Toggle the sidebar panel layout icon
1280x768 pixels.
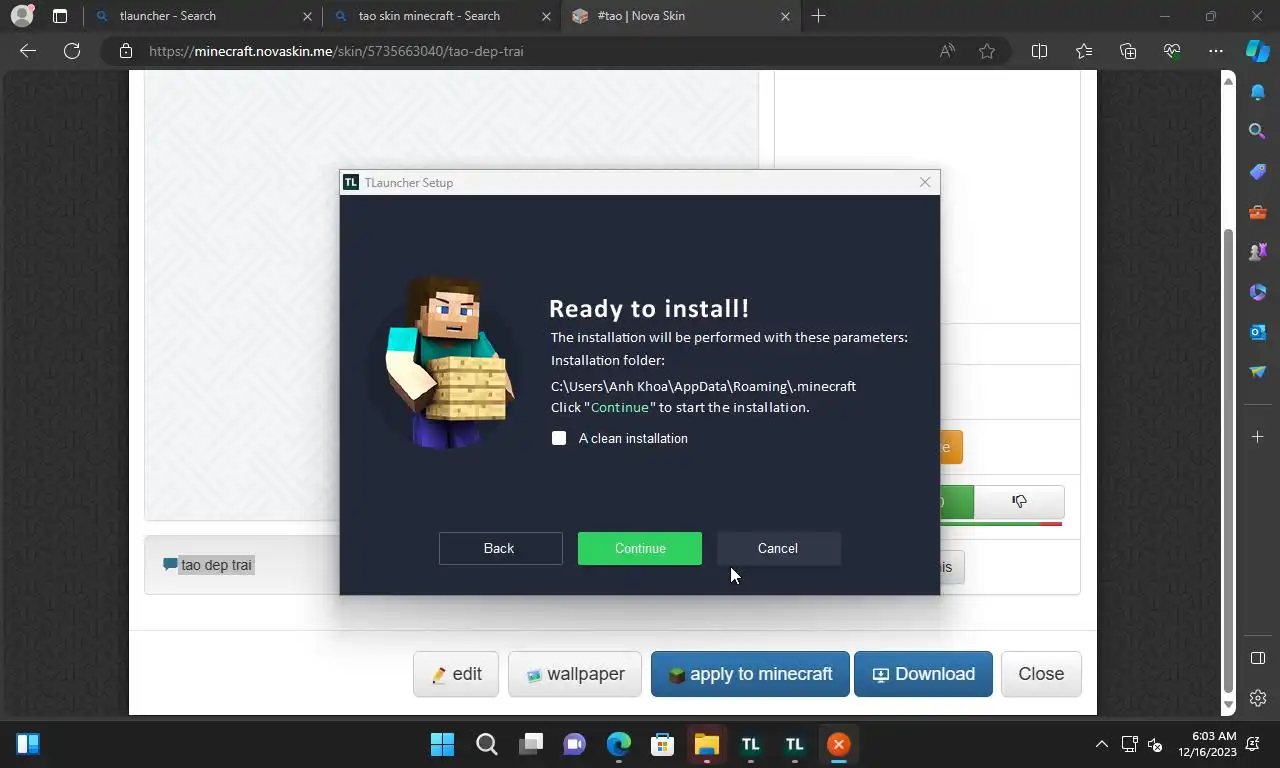click(x=1258, y=658)
